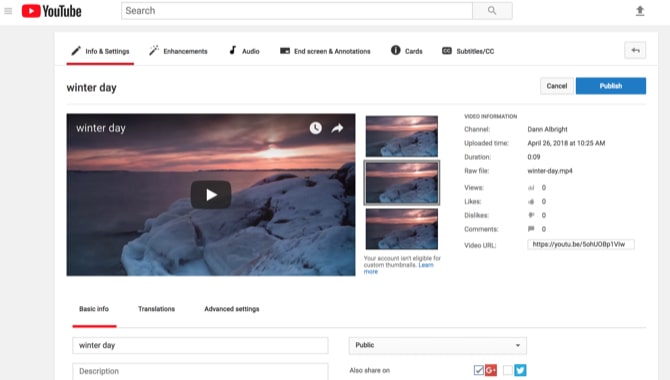The height and width of the screenshot is (380, 670).
Task: Open End screen & Annotations tab
Action: pyautogui.click(x=325, y=51)
